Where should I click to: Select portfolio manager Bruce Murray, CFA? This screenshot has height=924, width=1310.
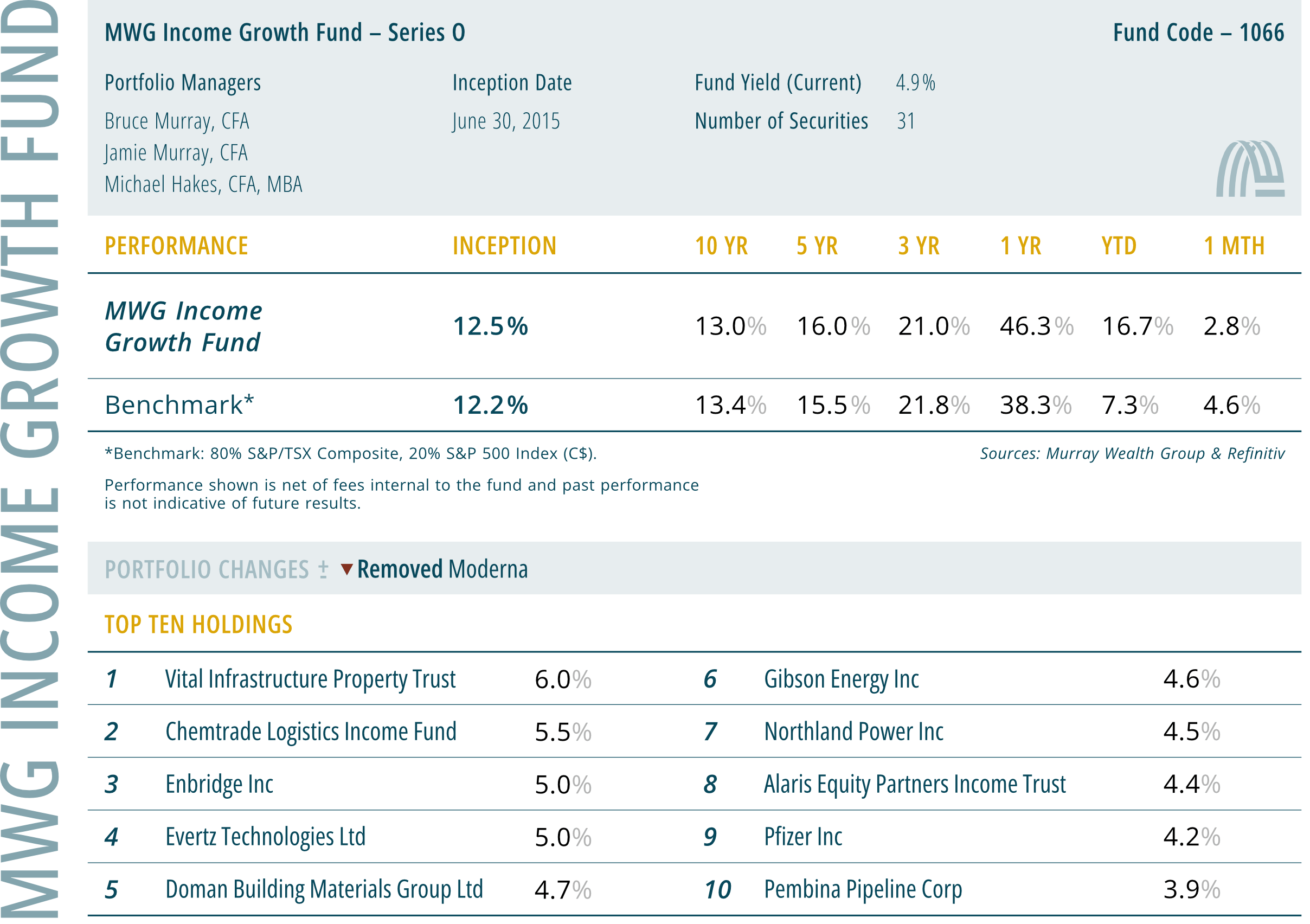pos(177,121)
